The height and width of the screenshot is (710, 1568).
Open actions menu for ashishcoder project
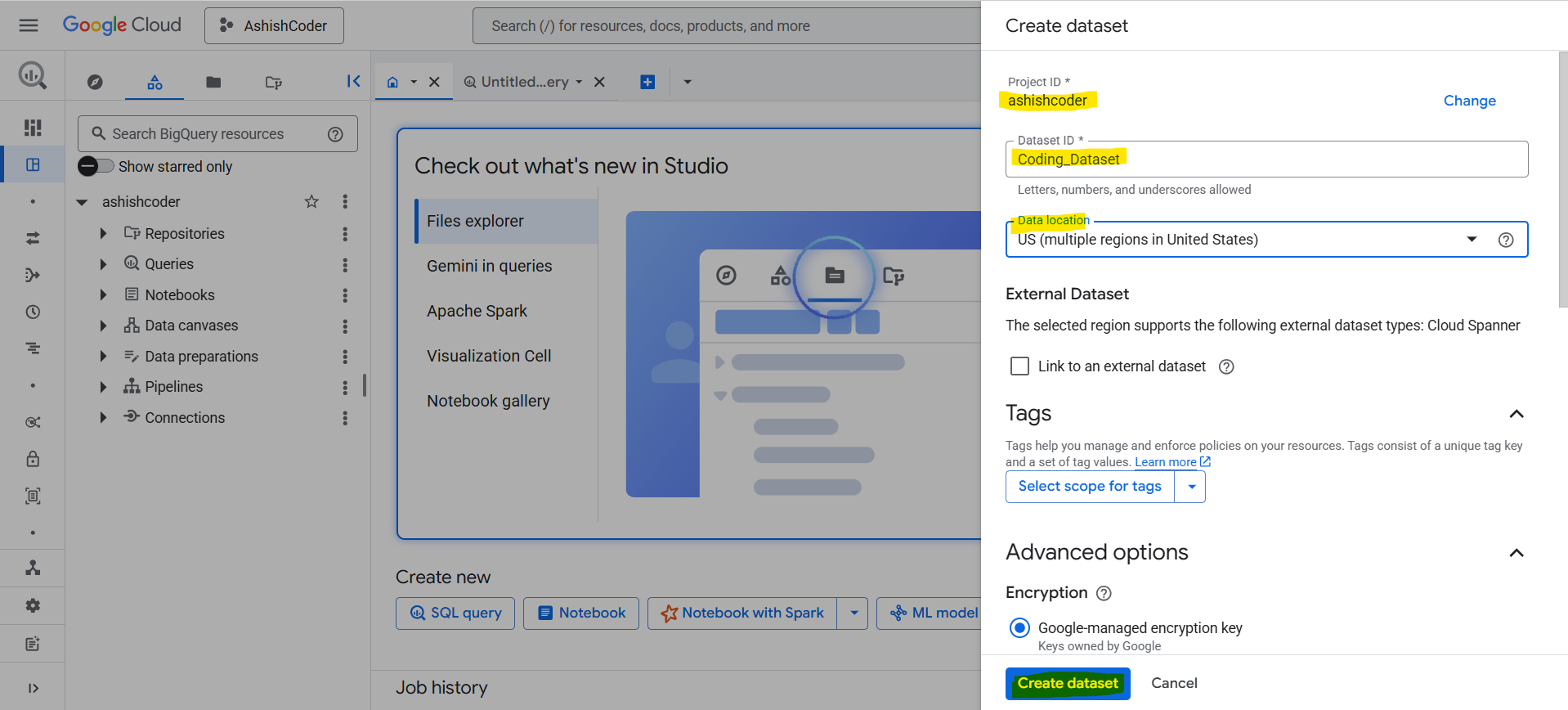click(345, 201)
